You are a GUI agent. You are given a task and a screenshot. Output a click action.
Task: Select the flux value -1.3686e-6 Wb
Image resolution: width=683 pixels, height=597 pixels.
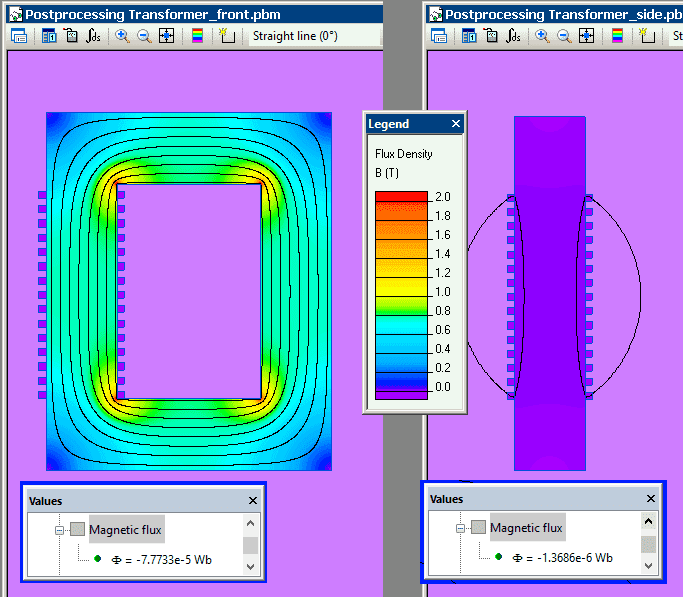tap(562, 558)
